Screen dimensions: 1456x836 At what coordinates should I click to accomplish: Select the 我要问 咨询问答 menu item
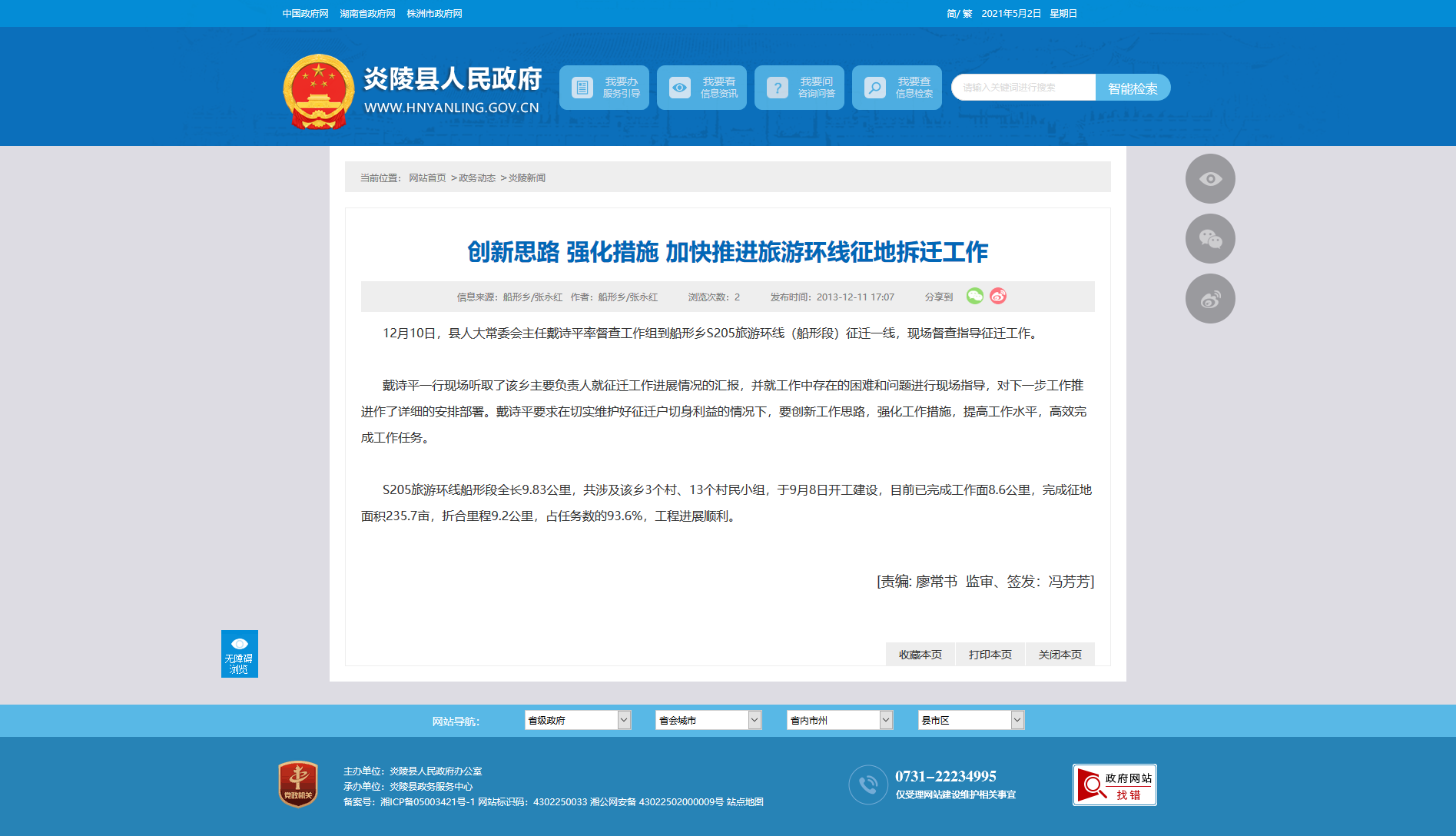click(799, 88)
